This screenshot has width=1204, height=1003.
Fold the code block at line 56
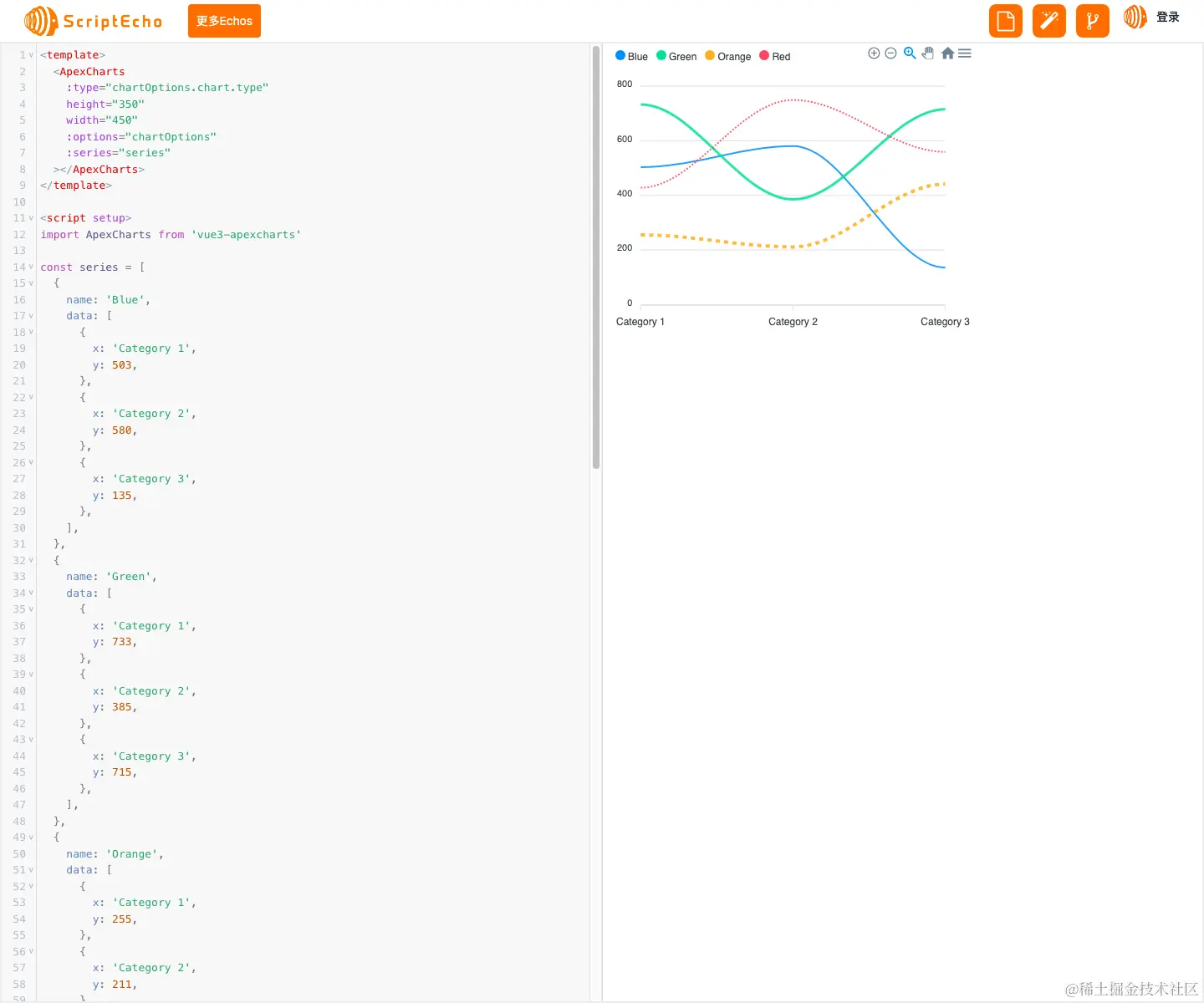click(x=32, y=952)
